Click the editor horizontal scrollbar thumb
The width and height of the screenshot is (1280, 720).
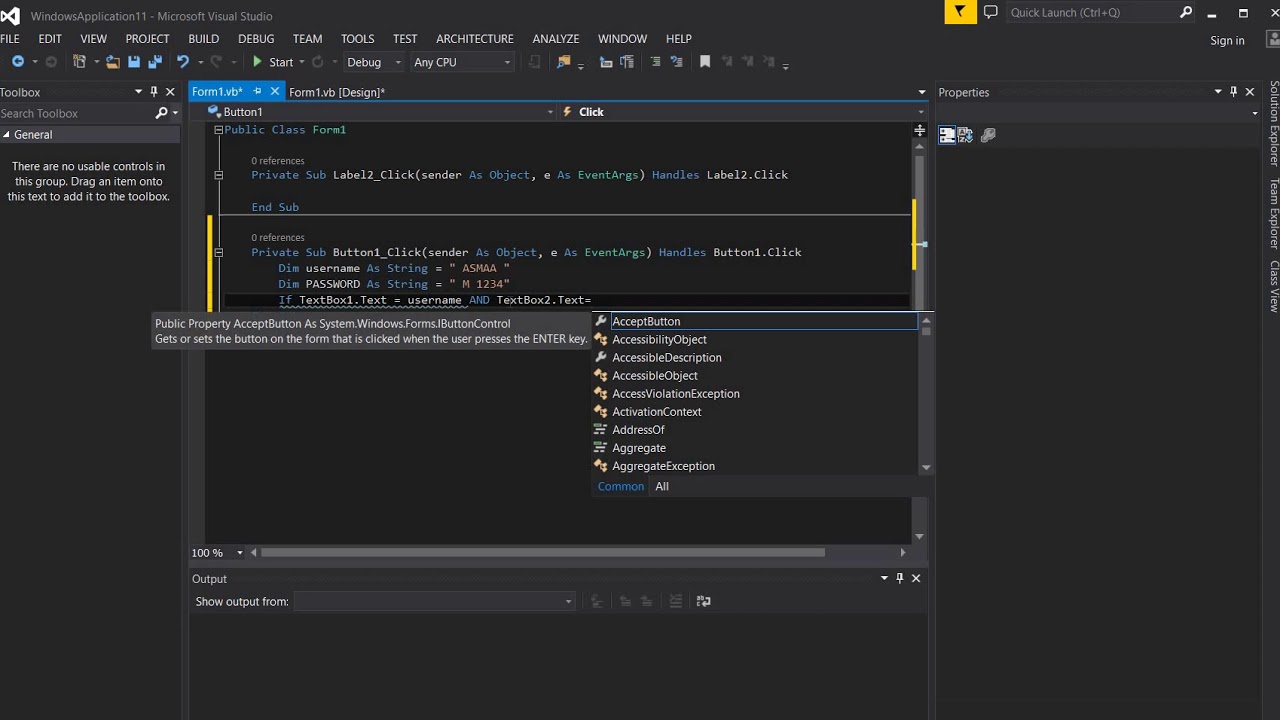pyautogui.click(x=543, y=552)
